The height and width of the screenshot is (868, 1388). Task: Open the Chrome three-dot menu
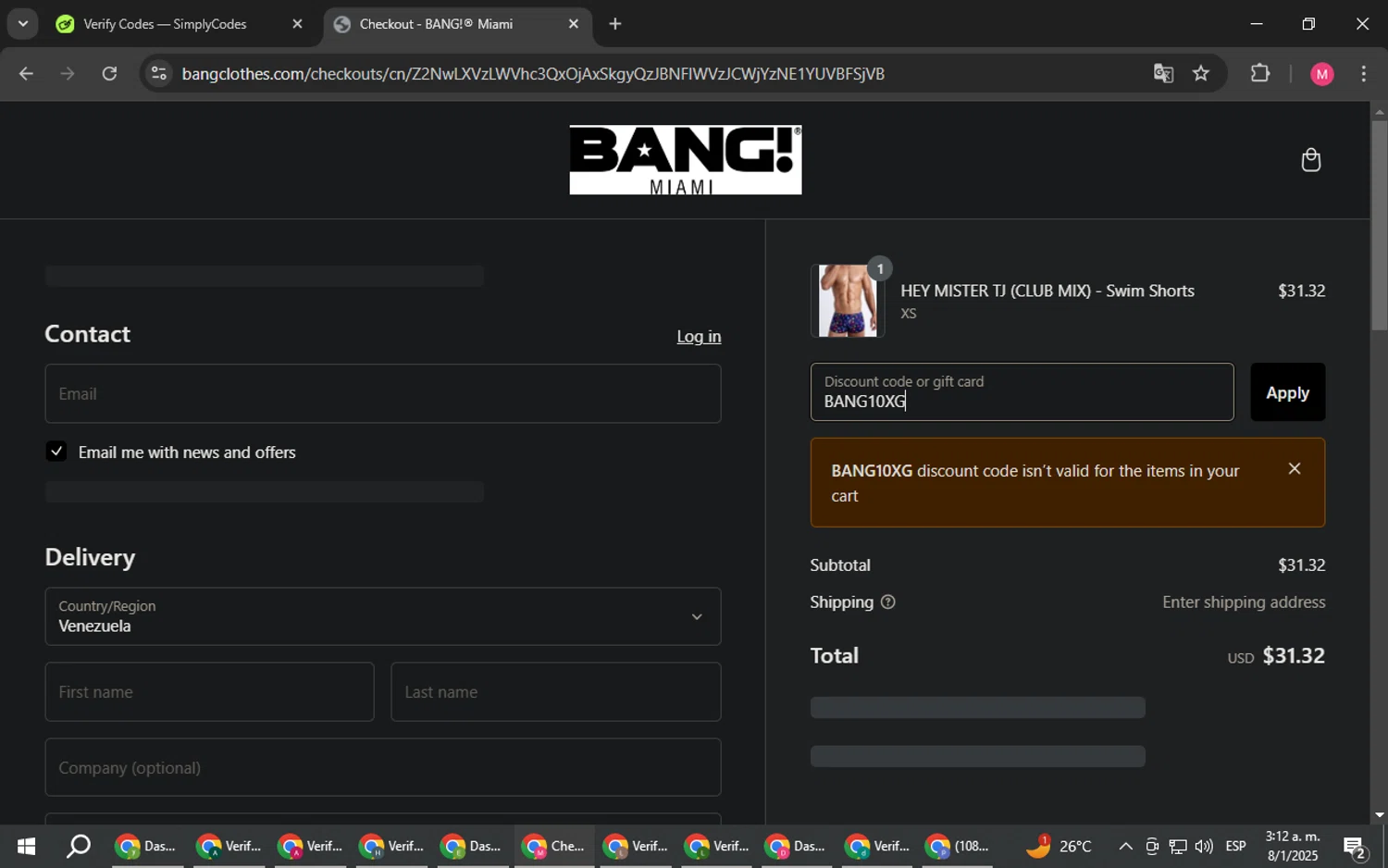click(x=1364, y=74)
